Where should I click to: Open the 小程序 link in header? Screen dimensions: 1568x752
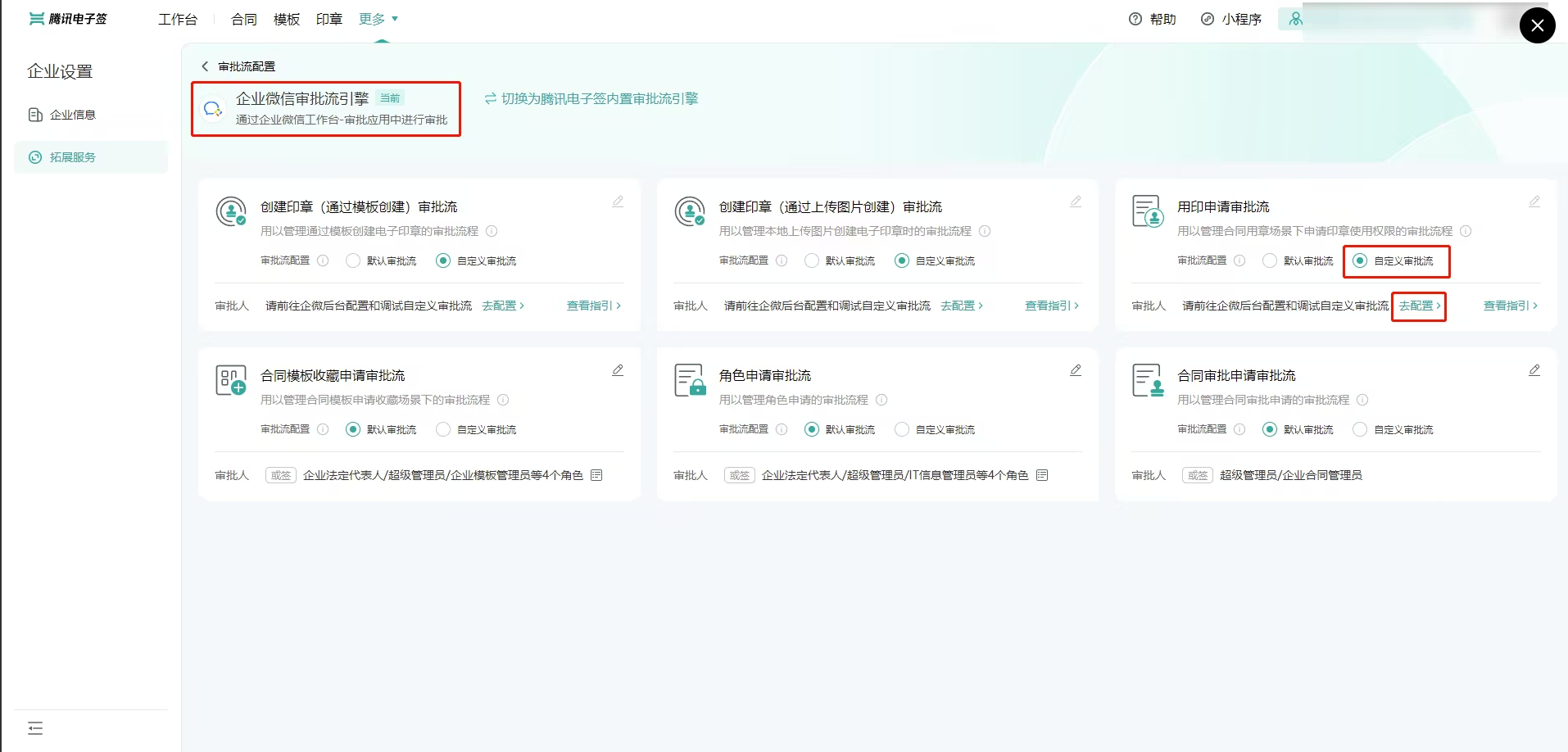pyautogui.click(x=1231, y=19)
